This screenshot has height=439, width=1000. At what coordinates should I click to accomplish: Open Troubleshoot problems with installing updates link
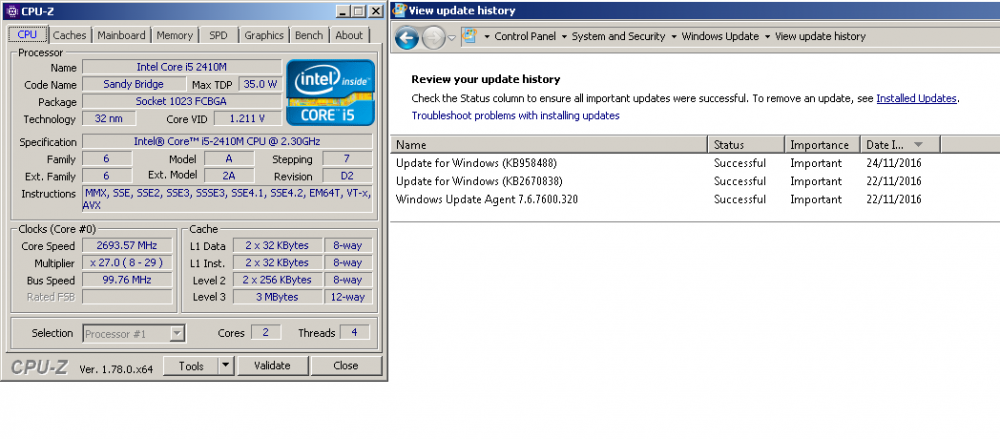click(515, 115)
